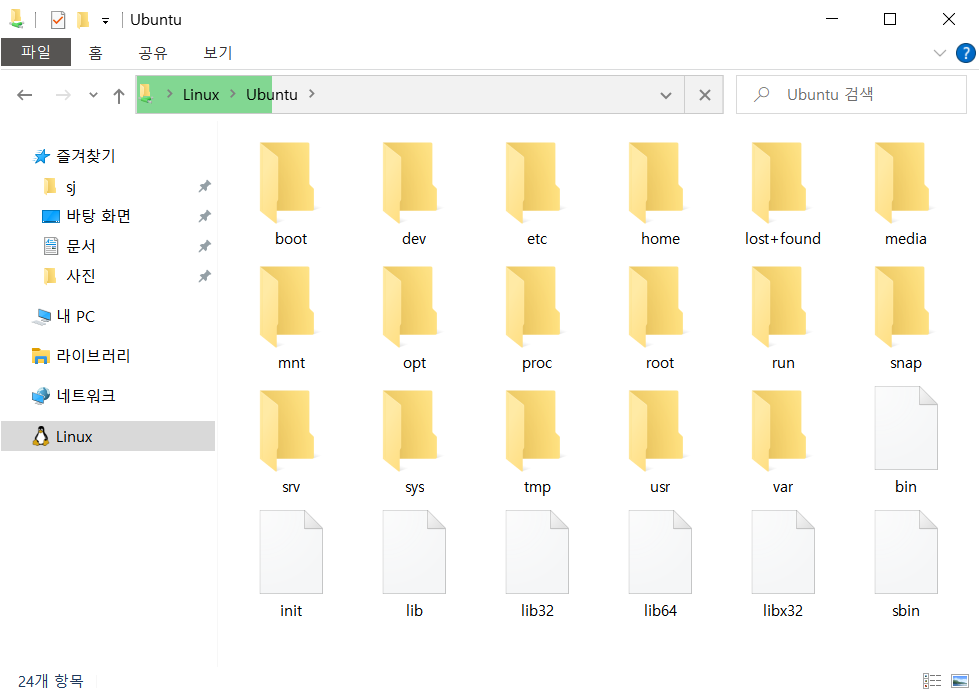Open the recent locations dropdown arrow

(93, 95)
